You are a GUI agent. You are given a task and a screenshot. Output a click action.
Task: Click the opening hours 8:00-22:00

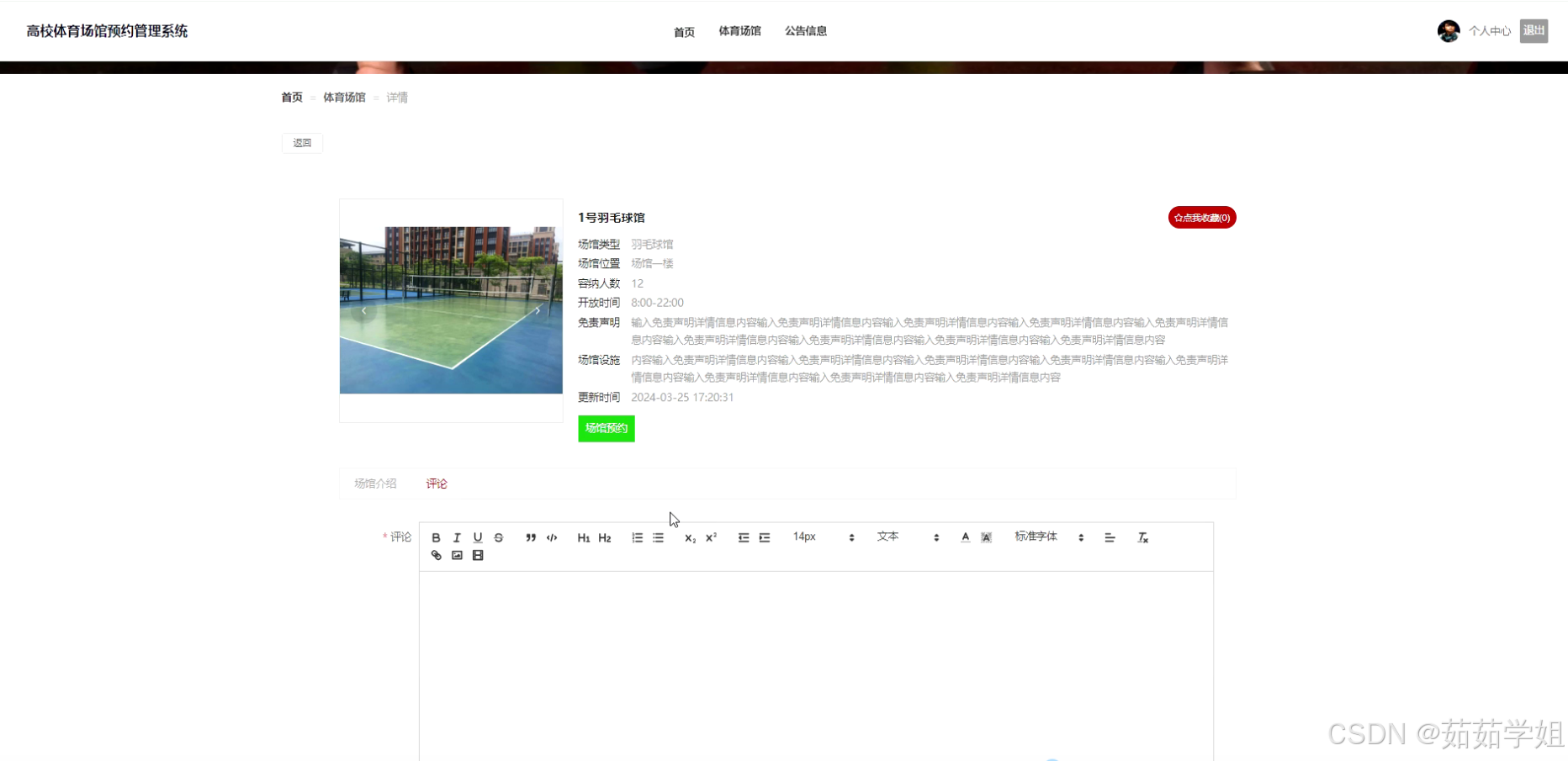[x=657, y=303]
